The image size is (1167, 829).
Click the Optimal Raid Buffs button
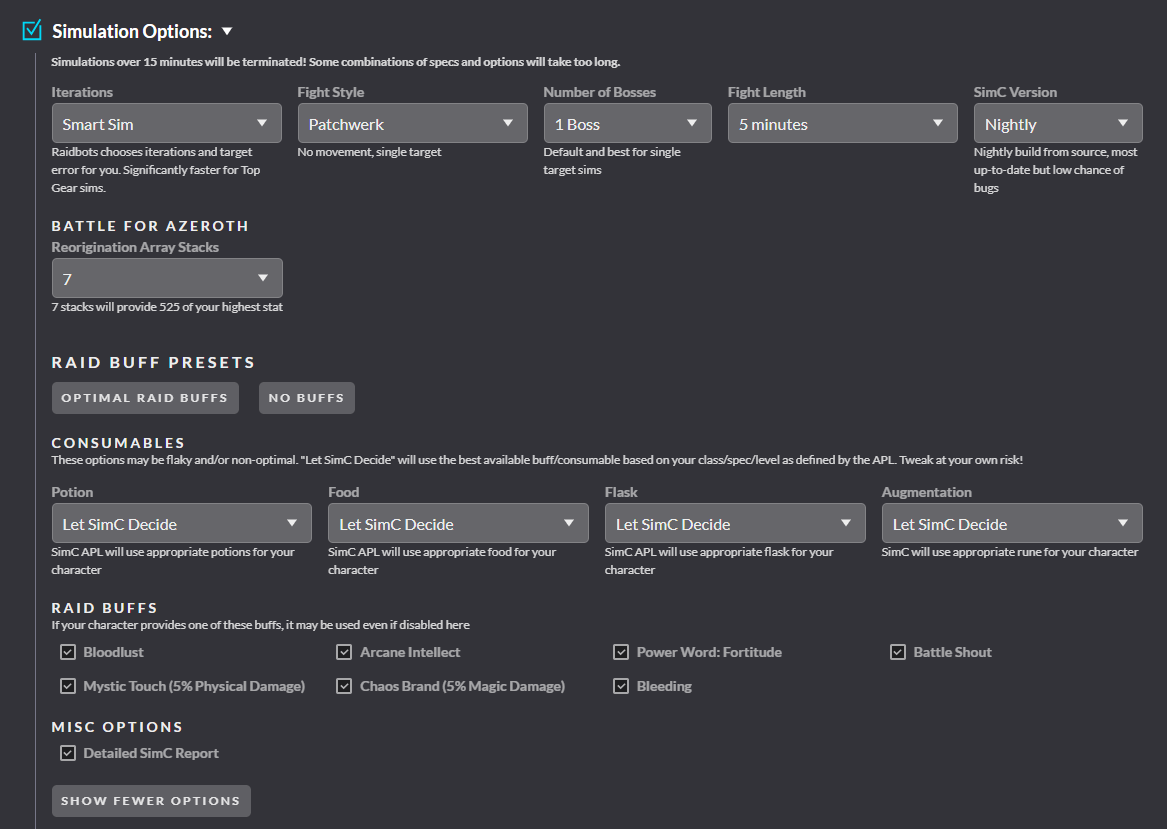(145, 398)
